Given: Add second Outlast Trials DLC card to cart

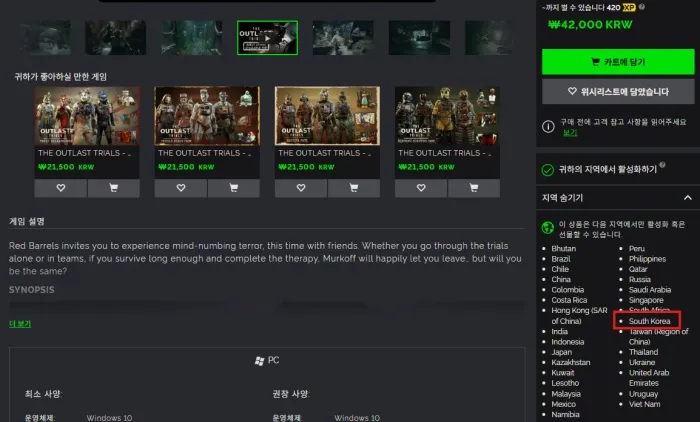Looking at the screenshot, I should 233,188.
